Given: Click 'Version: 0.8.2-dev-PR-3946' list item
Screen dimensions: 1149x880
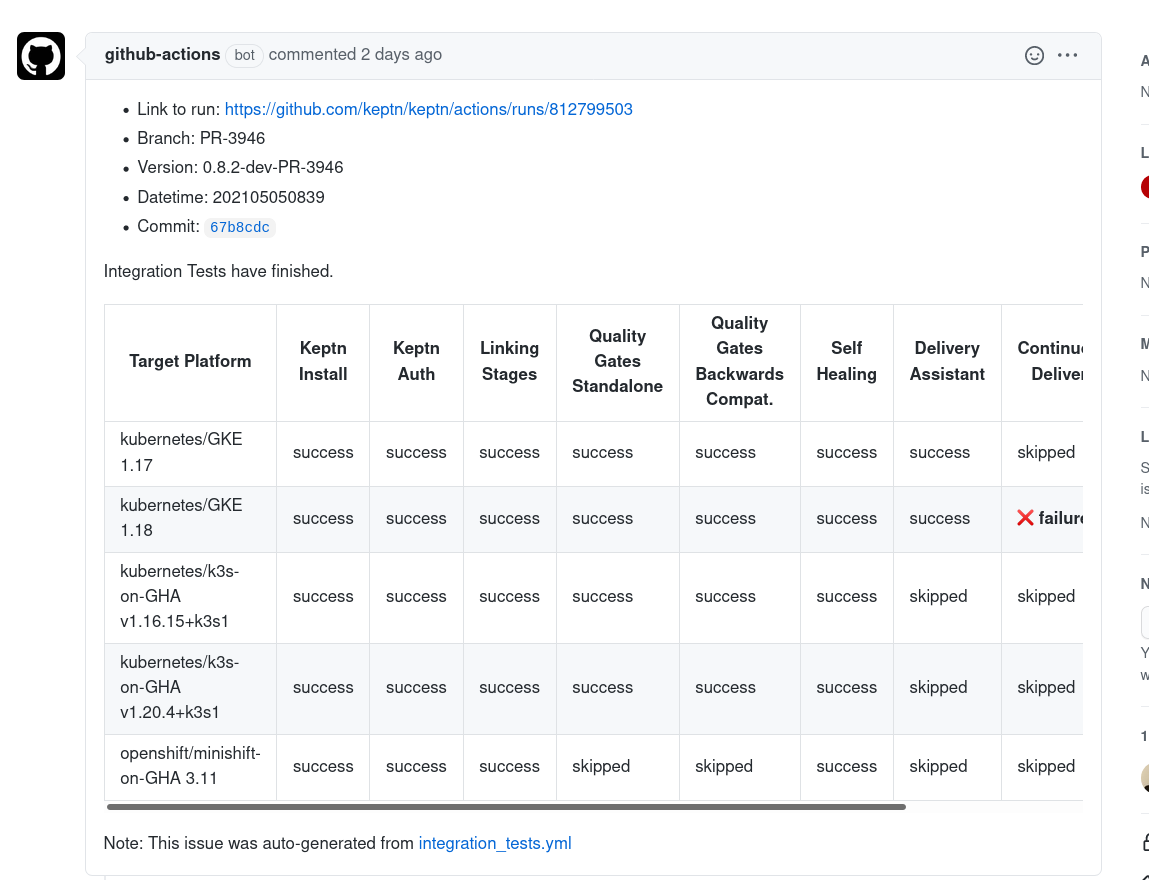Looking at the screenshot, I should 240,168.
